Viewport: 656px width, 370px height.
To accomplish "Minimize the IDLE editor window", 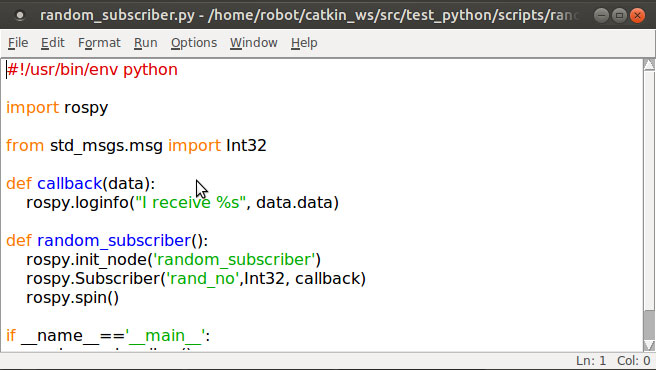I will pos(601,15).
